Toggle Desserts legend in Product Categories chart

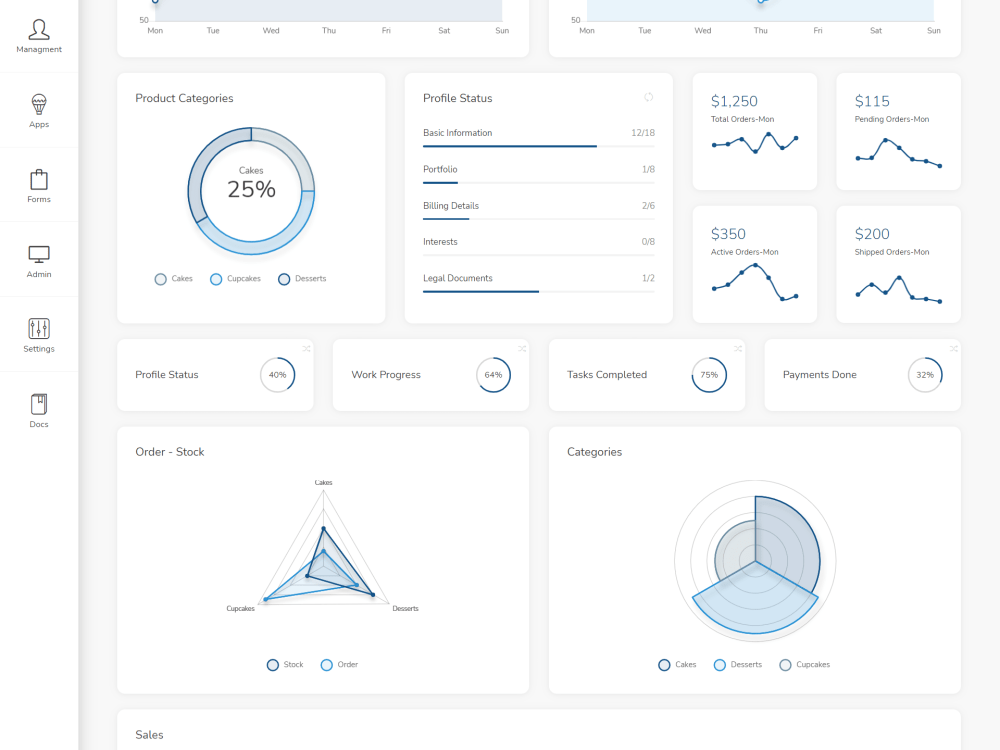(x=302, y=279)
